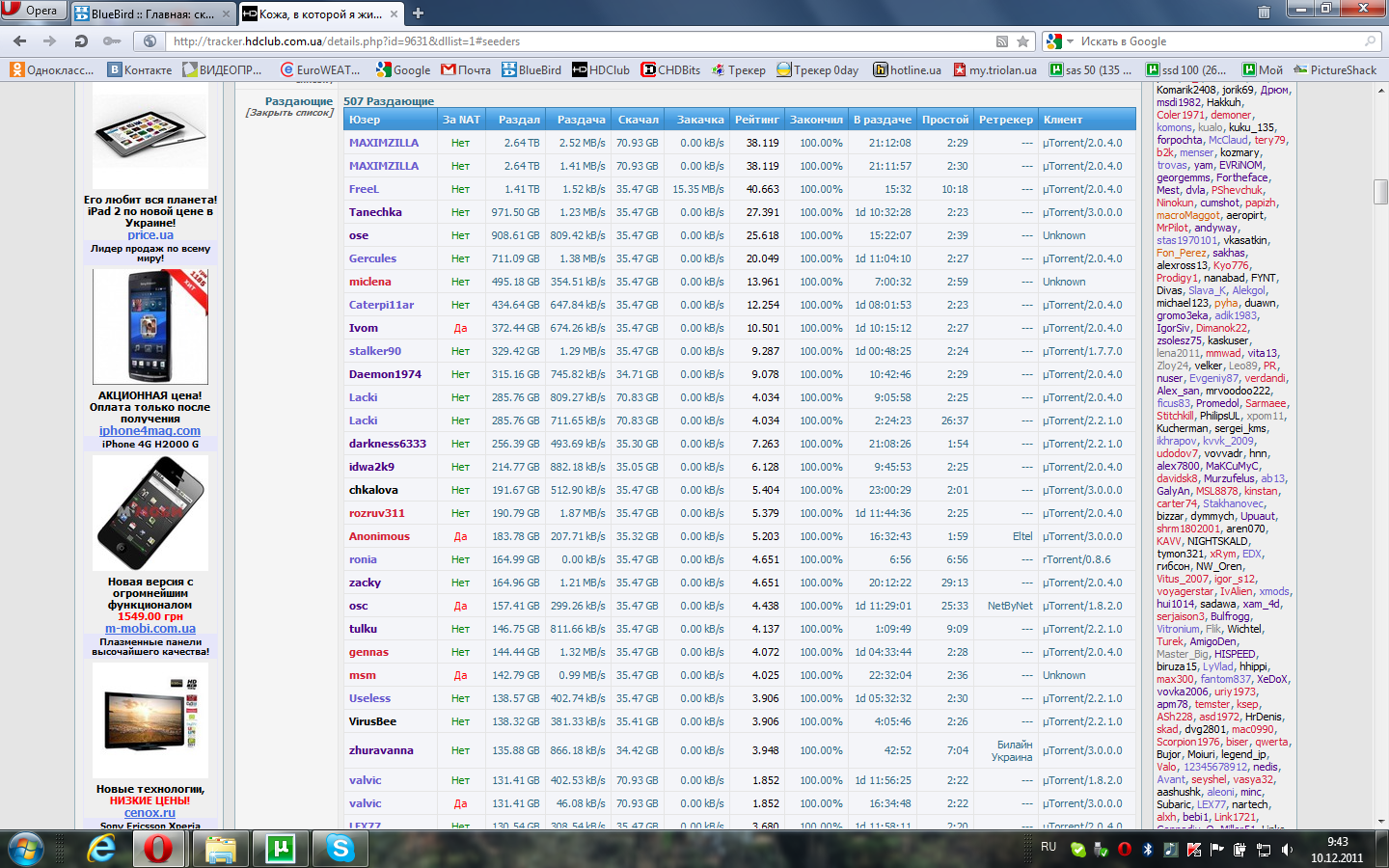Open the Одноклассники bookmark

52,69
